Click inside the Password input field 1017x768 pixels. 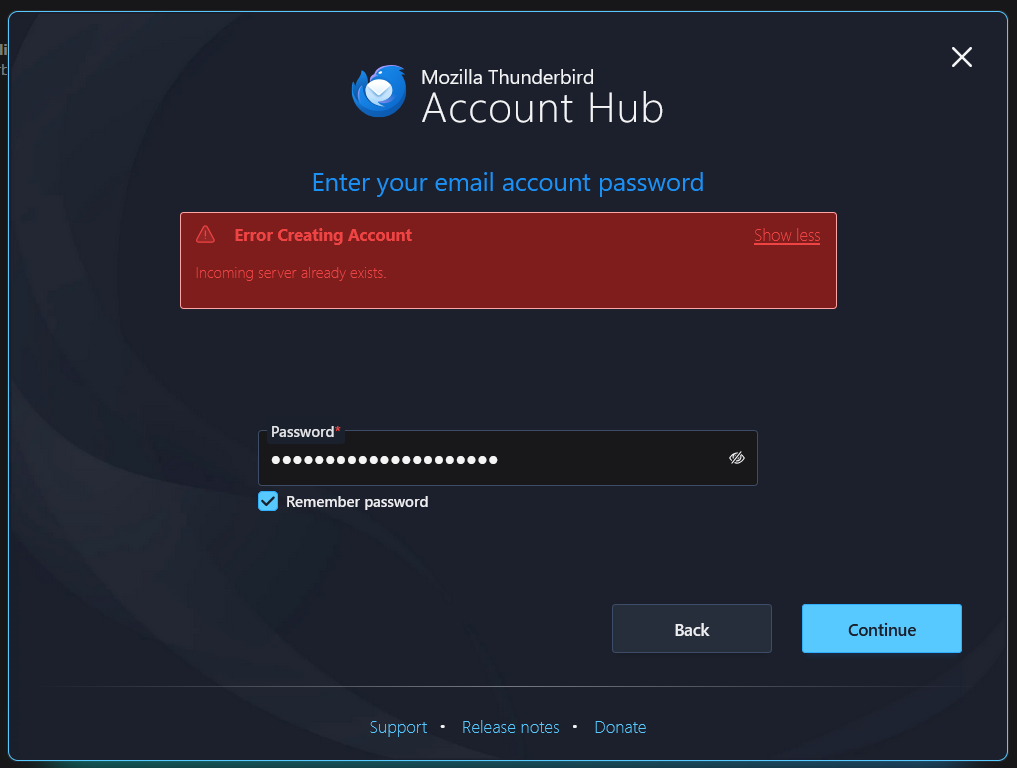tap(508, 458)
